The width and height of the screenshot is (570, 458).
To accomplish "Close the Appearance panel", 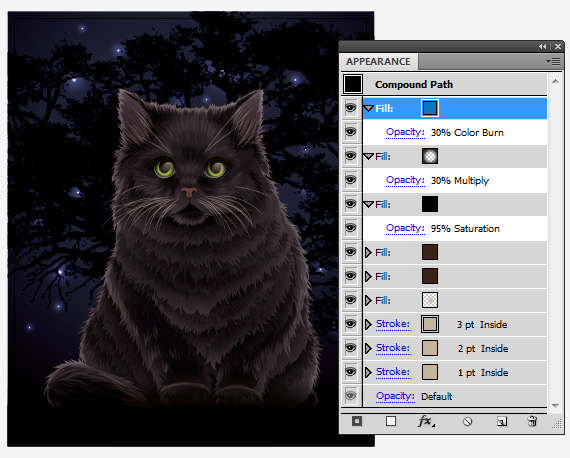I will click(558, 47).
